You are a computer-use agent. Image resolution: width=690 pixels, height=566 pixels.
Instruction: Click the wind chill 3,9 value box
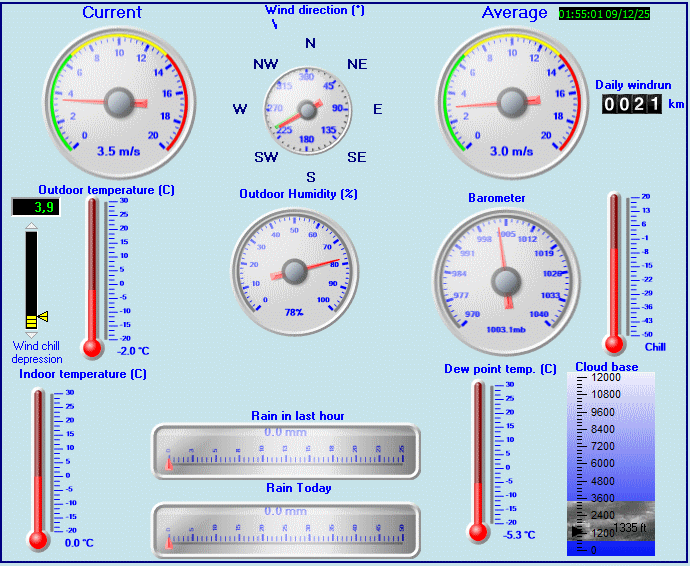point(35,207)
